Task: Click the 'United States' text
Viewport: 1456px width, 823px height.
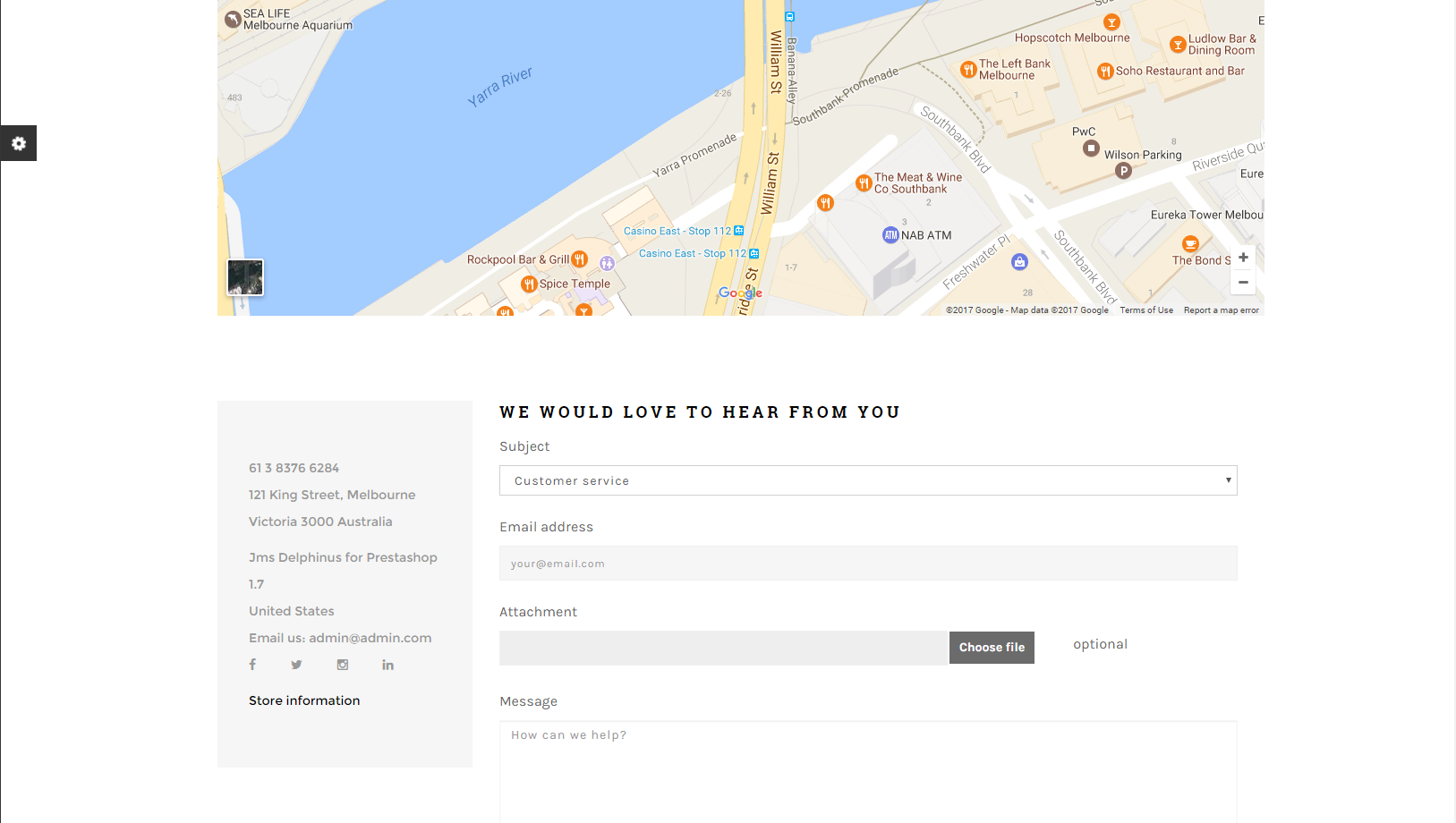Action: [292, 611]
